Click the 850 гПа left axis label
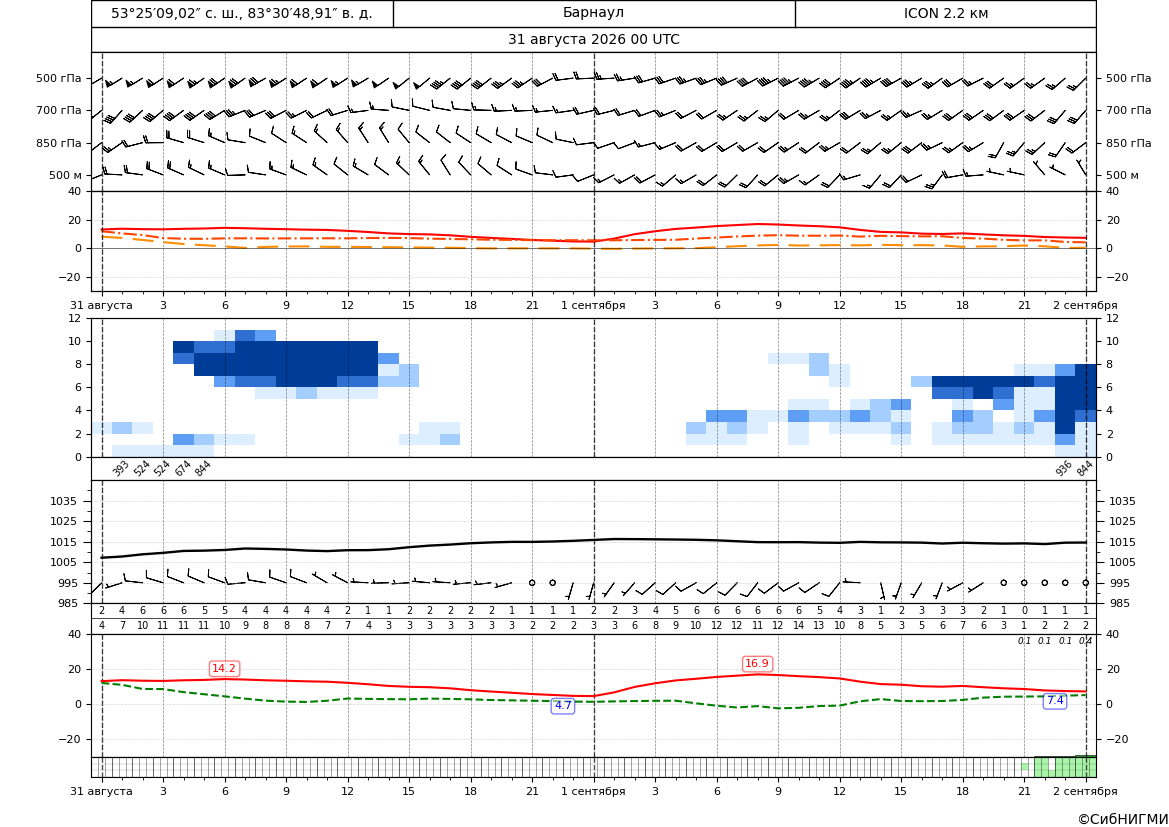The image size is (1169, 827). point(59,143)
